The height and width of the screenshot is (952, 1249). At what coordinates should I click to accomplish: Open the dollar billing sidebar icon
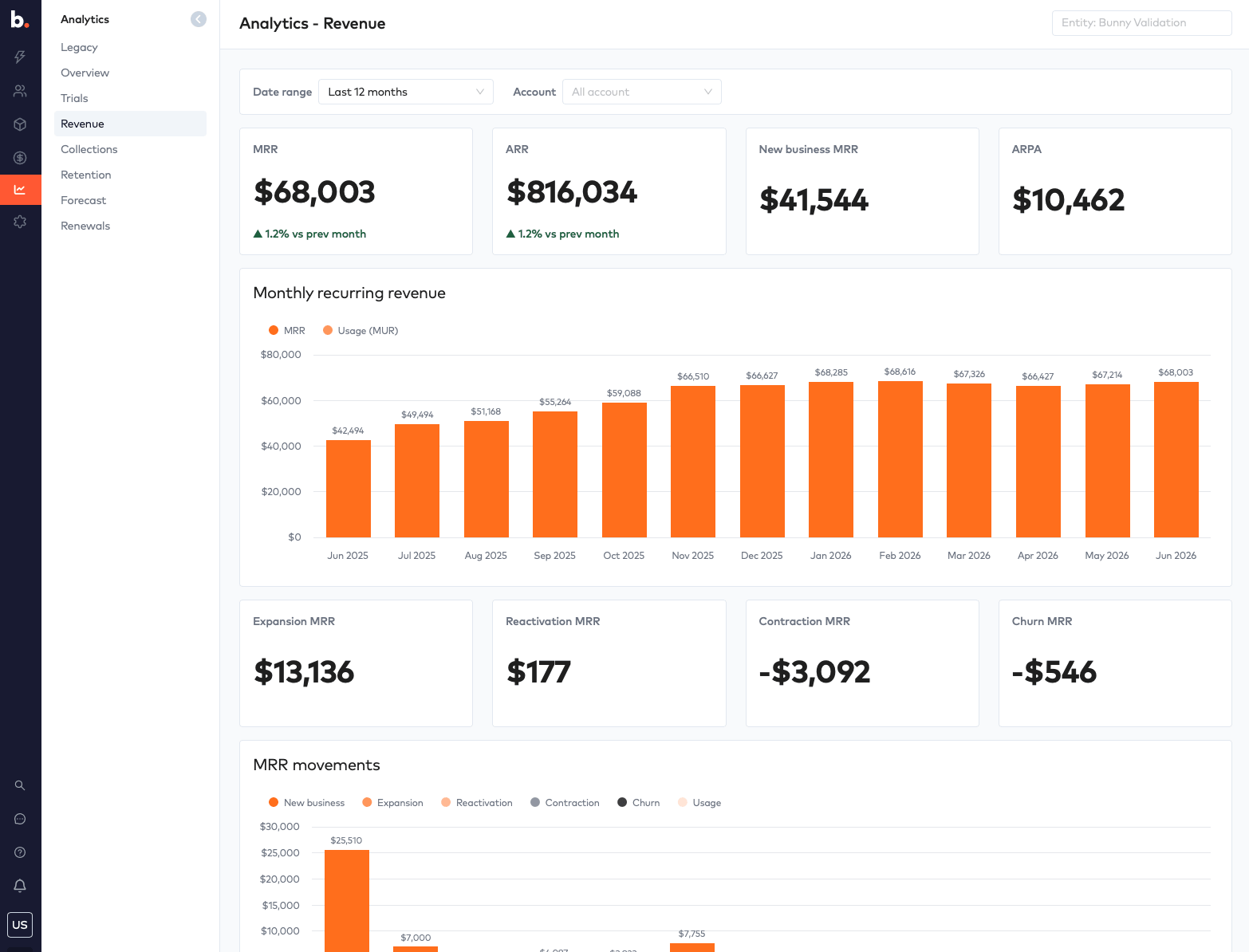coord(20,158)
